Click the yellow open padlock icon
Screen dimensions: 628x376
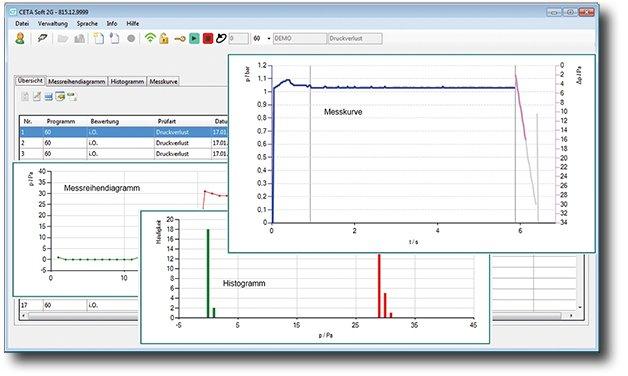pyautogui.click(x=164, y=38)
